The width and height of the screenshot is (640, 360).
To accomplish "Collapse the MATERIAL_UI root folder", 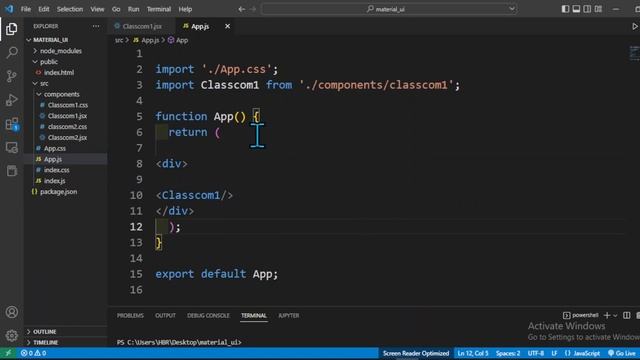I will (x=50, y=40).
